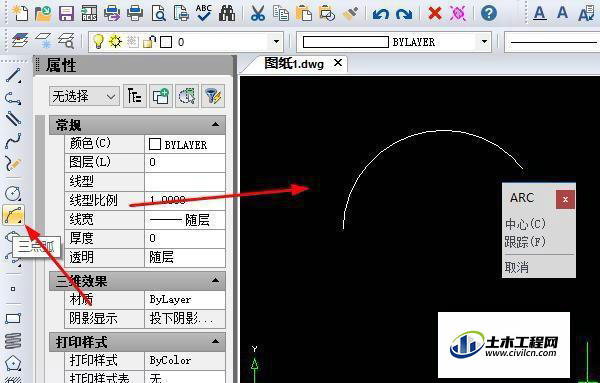Click the 阴影显示 投下阴影 value
Screen dimensions: 600x383
point(185,318)
